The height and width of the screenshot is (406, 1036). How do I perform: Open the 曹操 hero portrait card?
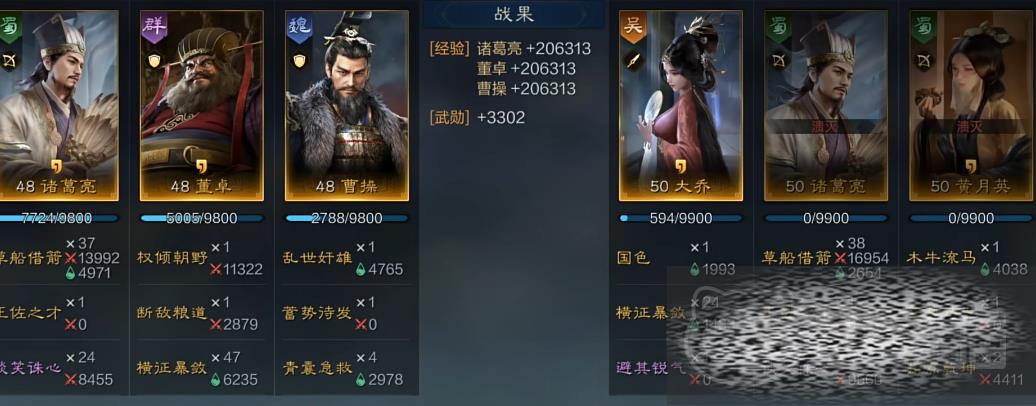pyautogui.click(x=347, y=106)
